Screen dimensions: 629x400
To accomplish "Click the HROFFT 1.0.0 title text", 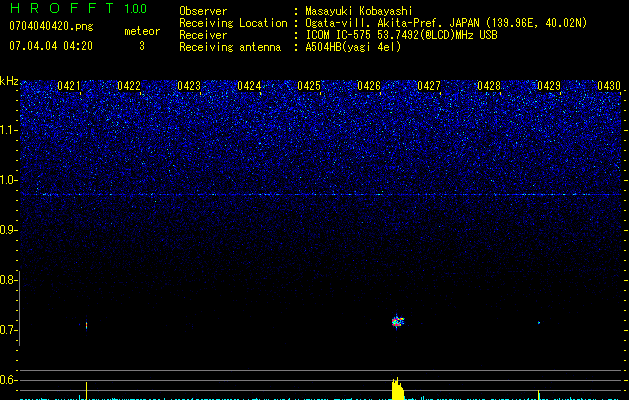I will (78, 8).
